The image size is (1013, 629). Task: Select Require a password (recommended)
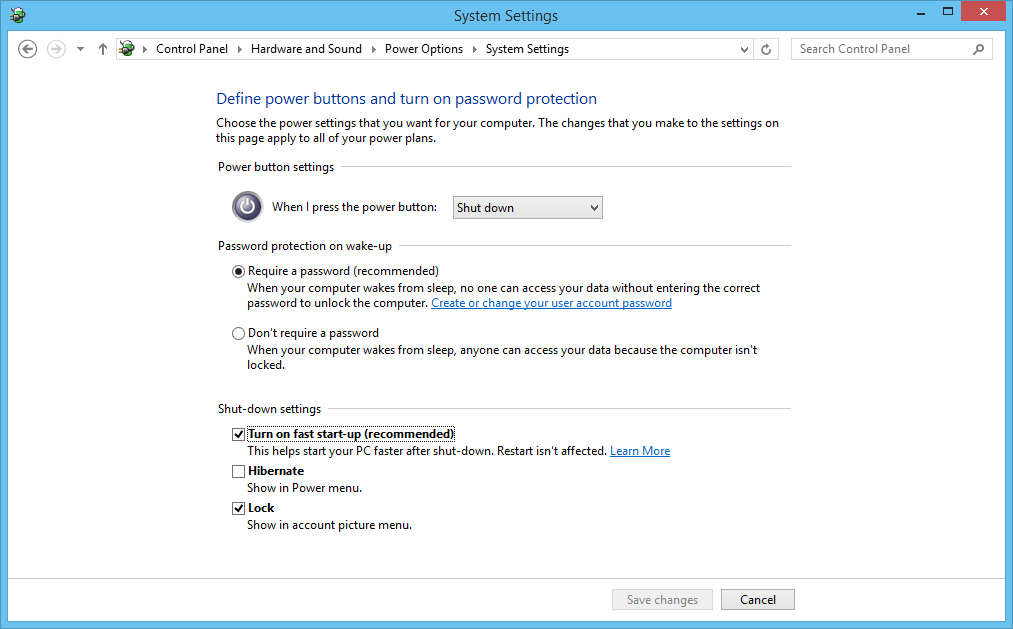[238, 271]
